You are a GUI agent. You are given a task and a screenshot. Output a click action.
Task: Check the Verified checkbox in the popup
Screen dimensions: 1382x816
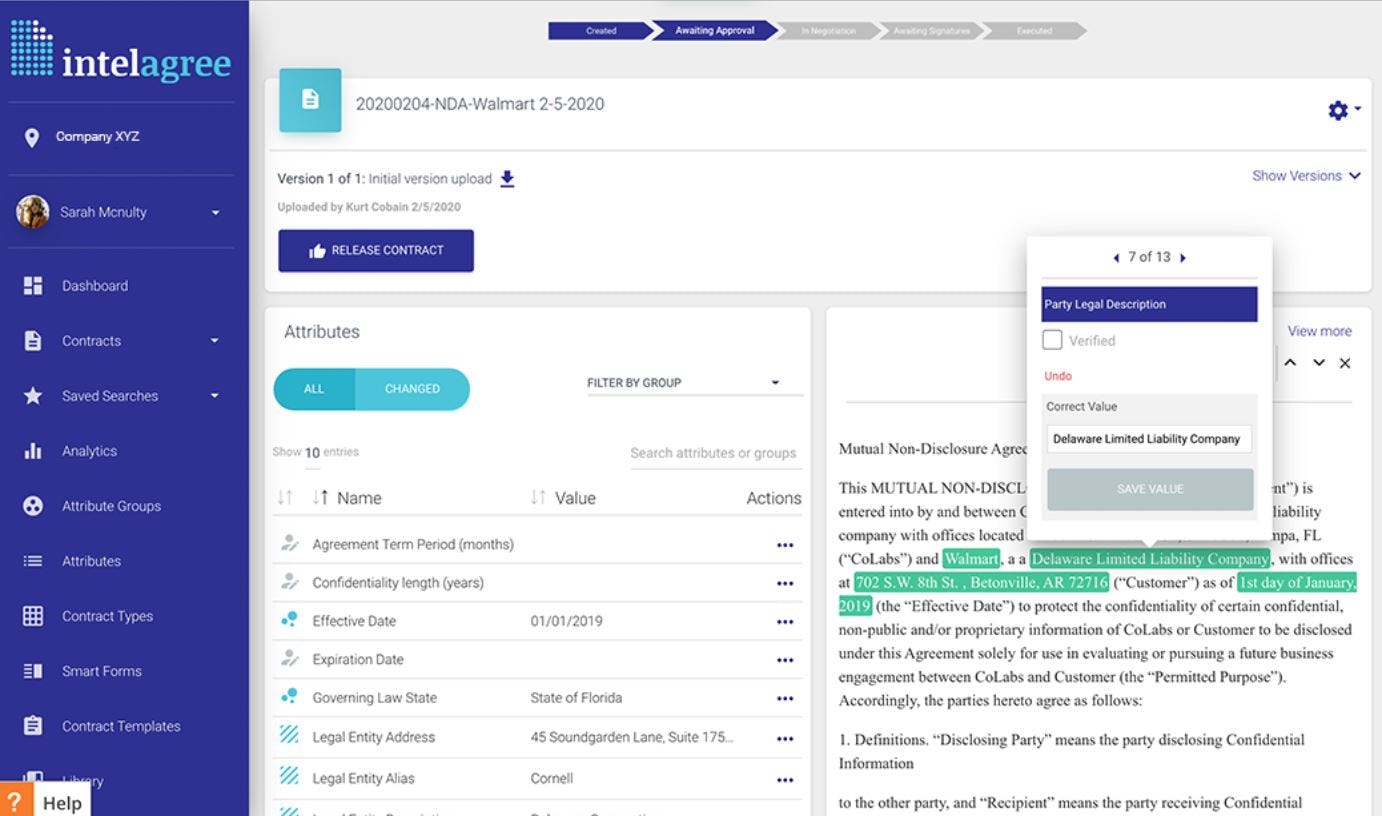click(1051, 340)
